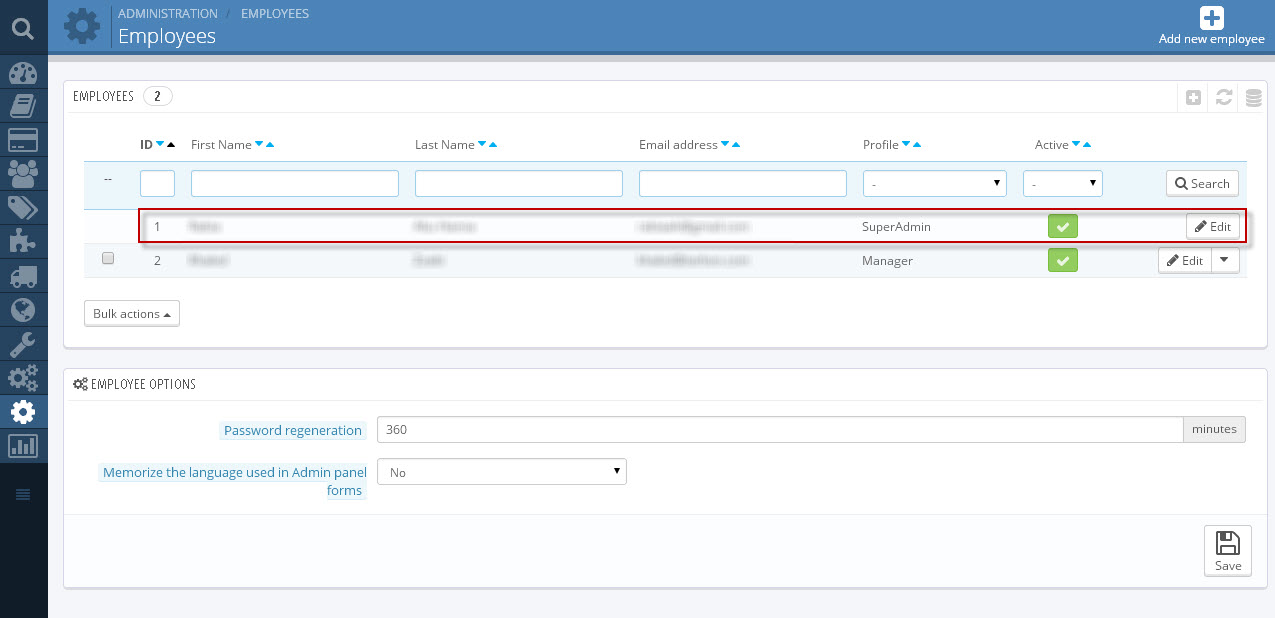Sort Active column descending

pyautogui.click(x=1076, y=145)
